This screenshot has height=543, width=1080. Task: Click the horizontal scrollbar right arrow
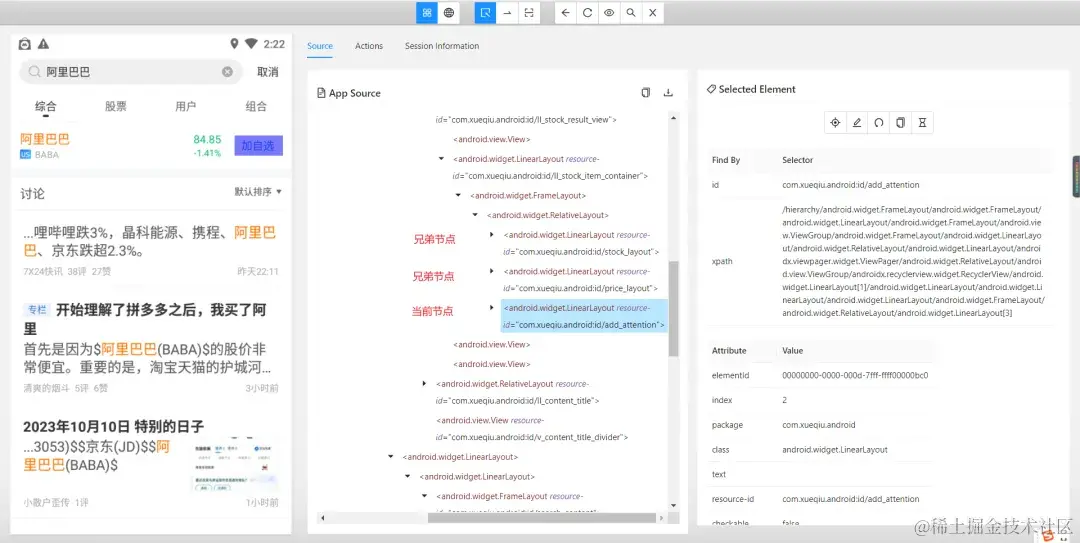coord(663,518)
